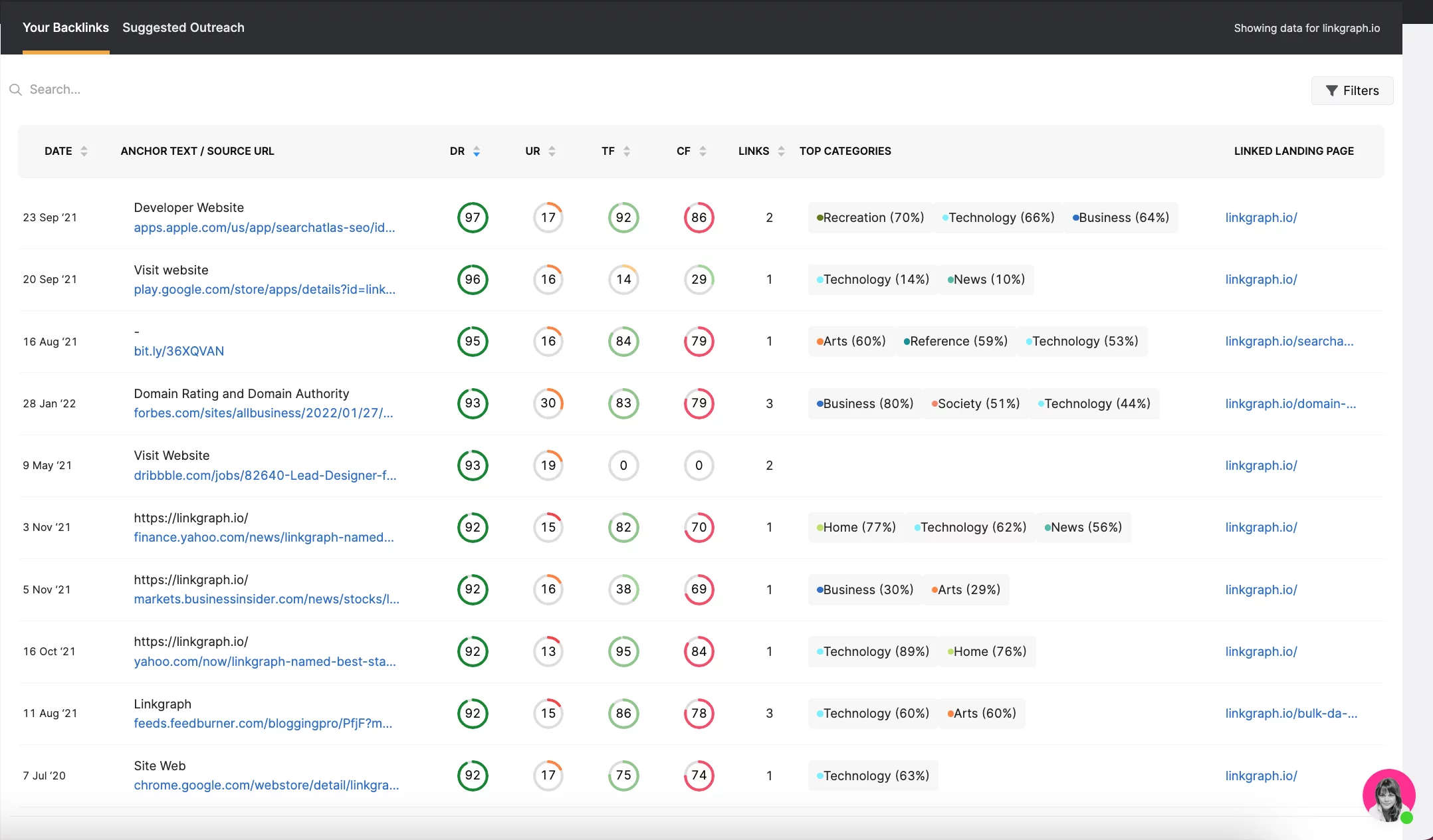Sort by DATE column

83,151
